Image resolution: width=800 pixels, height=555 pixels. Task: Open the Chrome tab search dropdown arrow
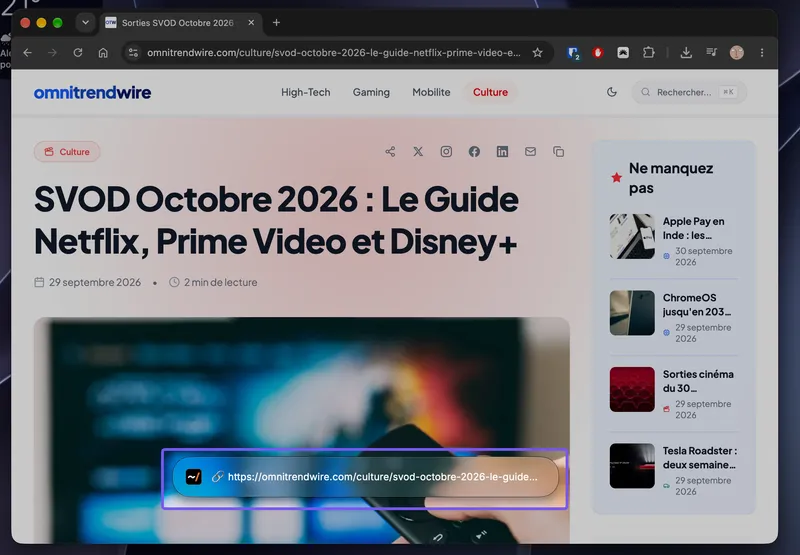(85, 22)
